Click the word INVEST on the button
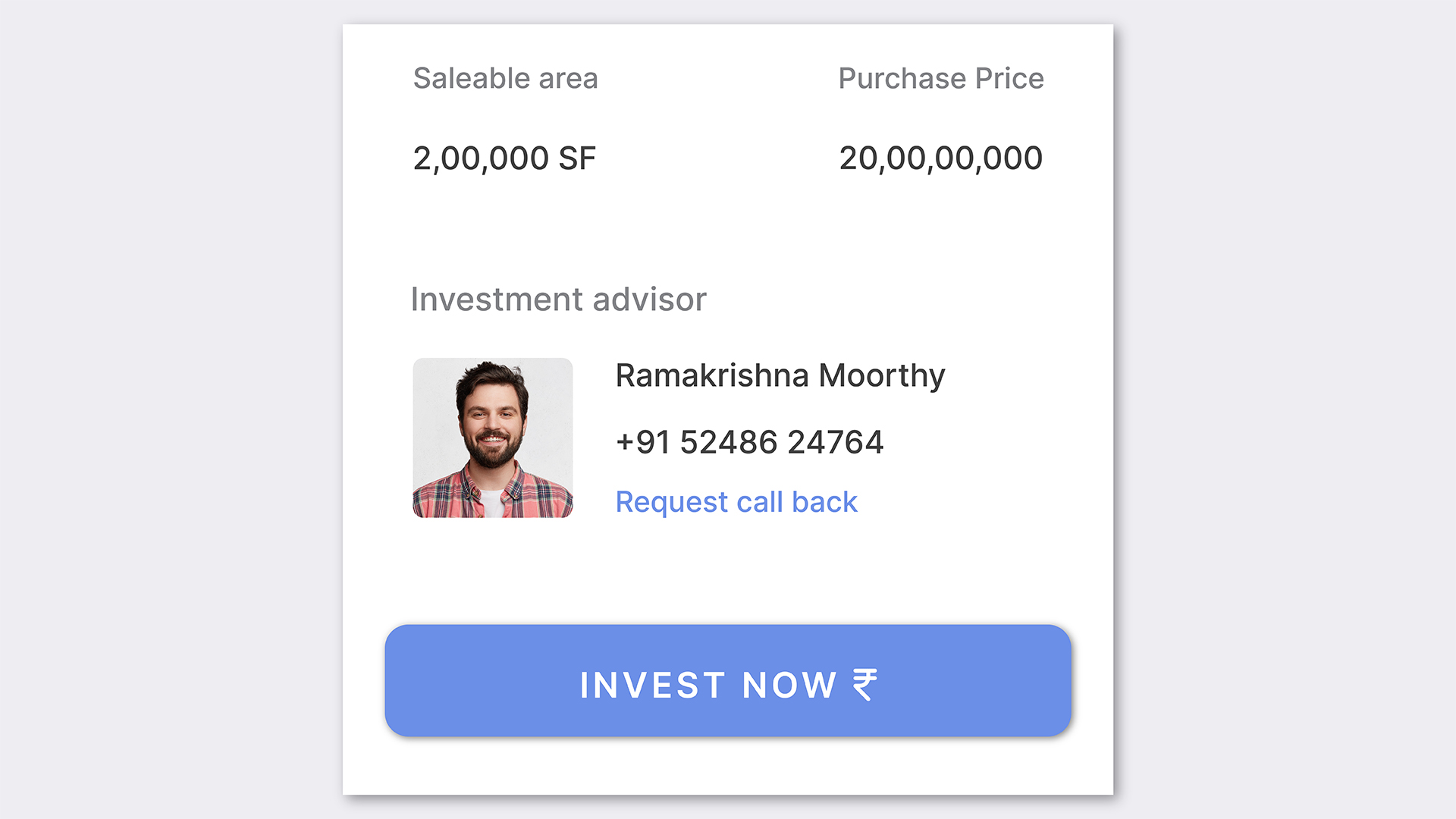Screen dimensions: 1456x819 [652, 686]
